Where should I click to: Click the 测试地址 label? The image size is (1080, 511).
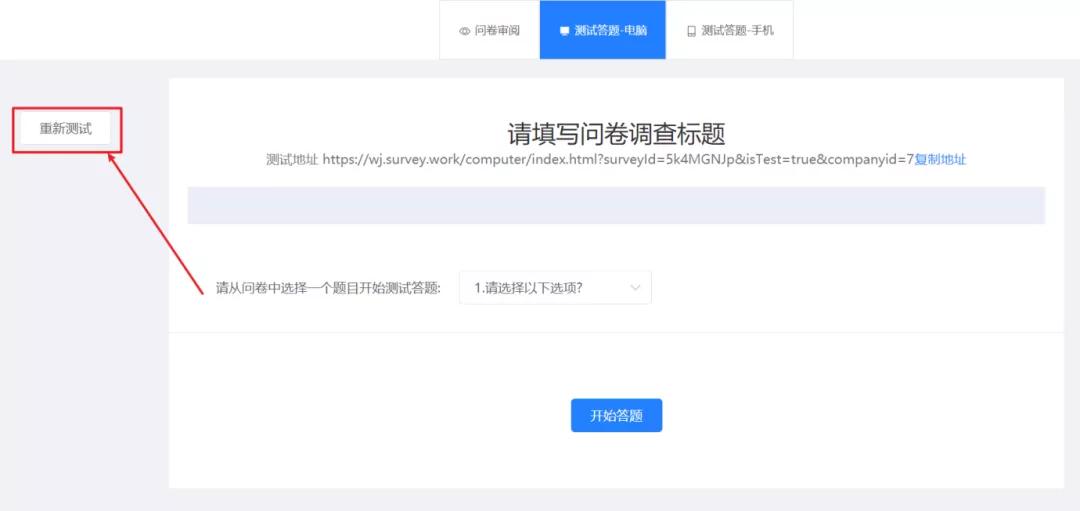pyautogui.click(x=291, y=159)
